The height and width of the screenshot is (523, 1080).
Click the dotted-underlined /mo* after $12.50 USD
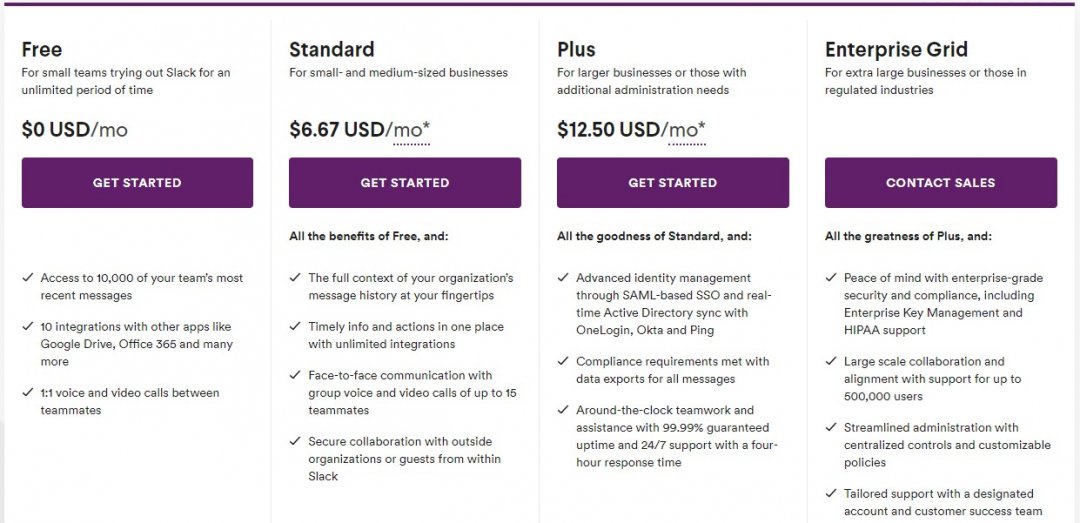tap(686, 130)
